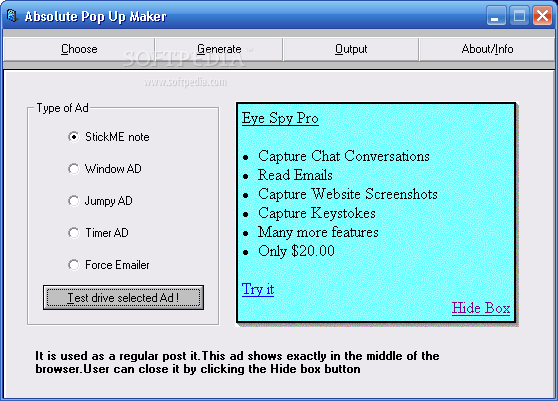Click the Only $20.00 price text
Image resolution: width=558 pixels, height=401 pixels.
tap(296, 251)
